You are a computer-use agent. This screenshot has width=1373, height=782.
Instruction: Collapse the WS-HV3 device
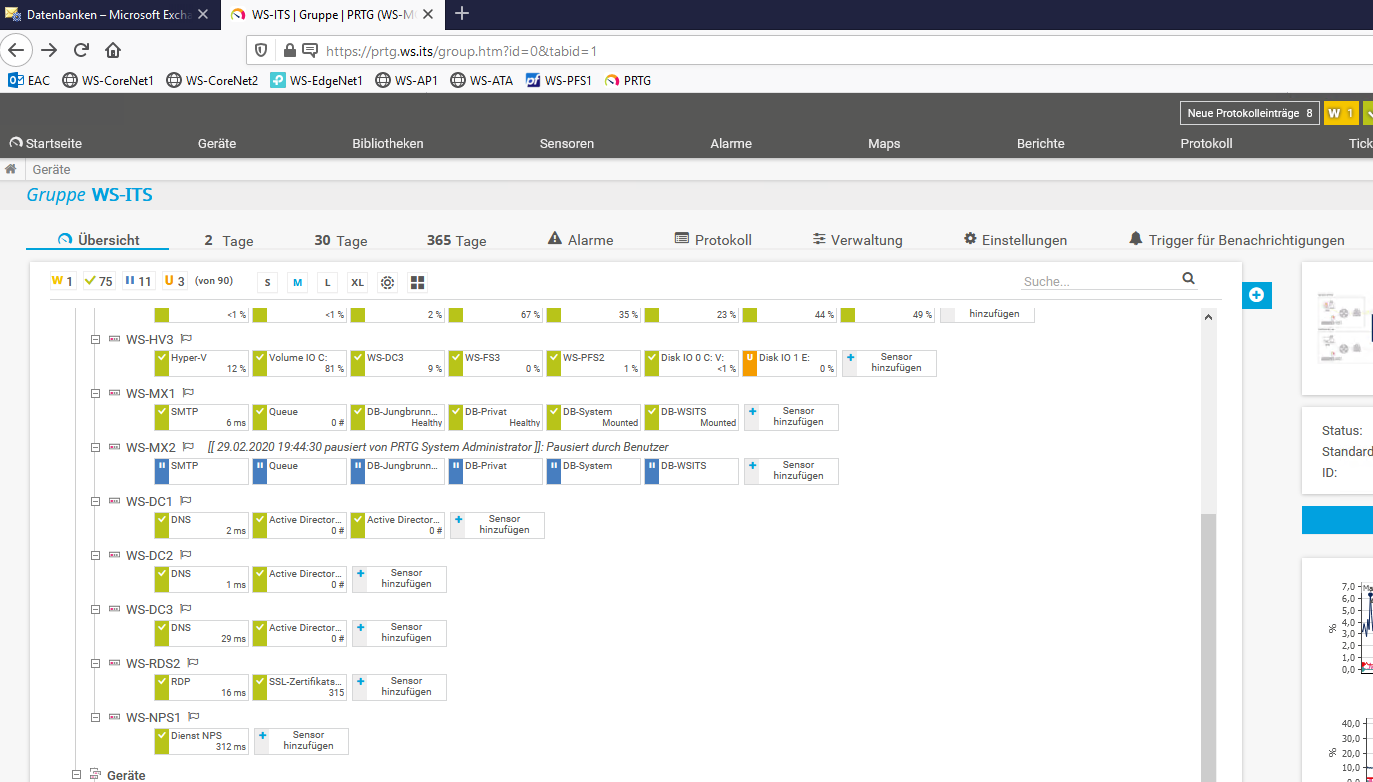coord(95,339)
